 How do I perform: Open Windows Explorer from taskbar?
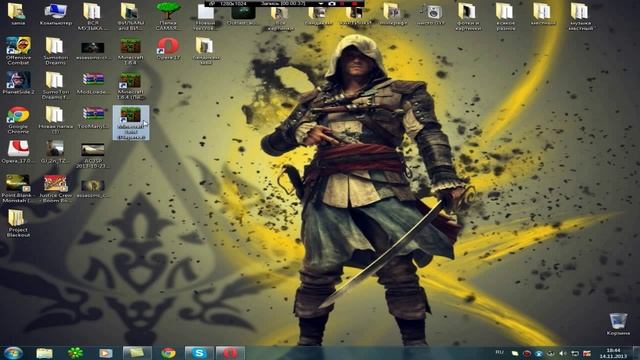coord(44,353)
